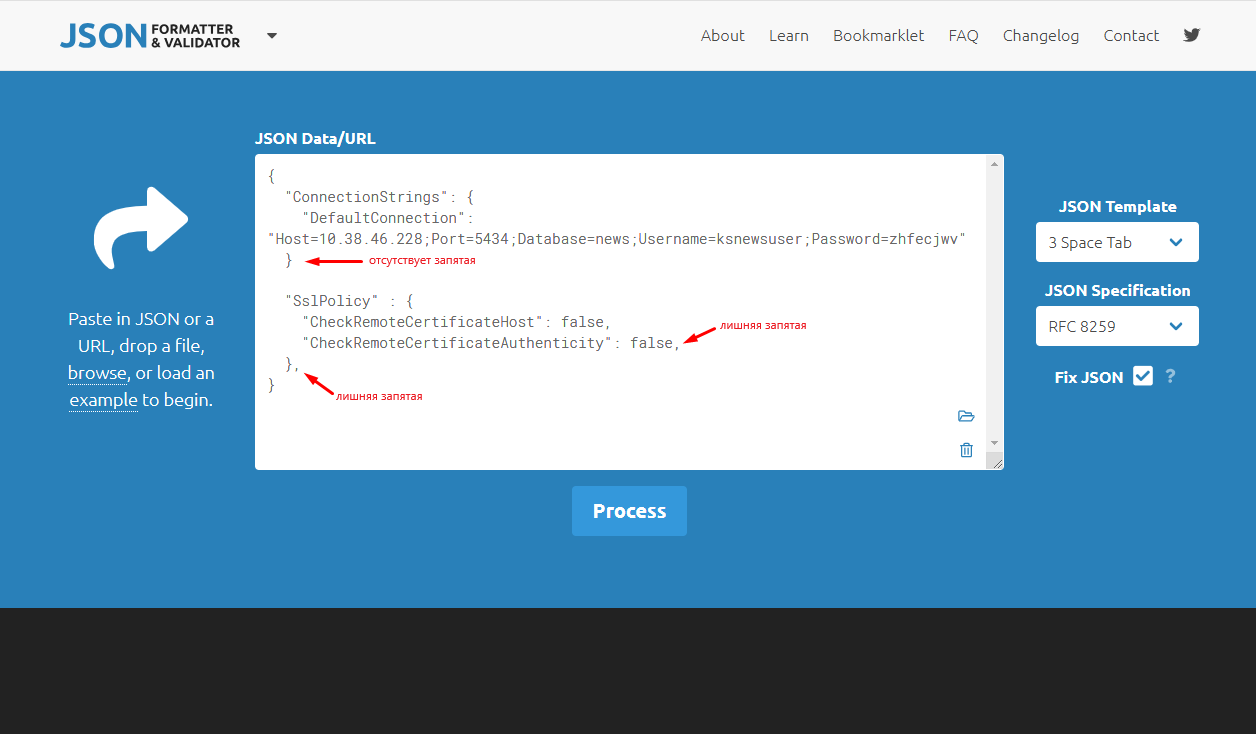
Task: Open the RFC 8259 specification dropdown
Action: tap(1117, 326)
